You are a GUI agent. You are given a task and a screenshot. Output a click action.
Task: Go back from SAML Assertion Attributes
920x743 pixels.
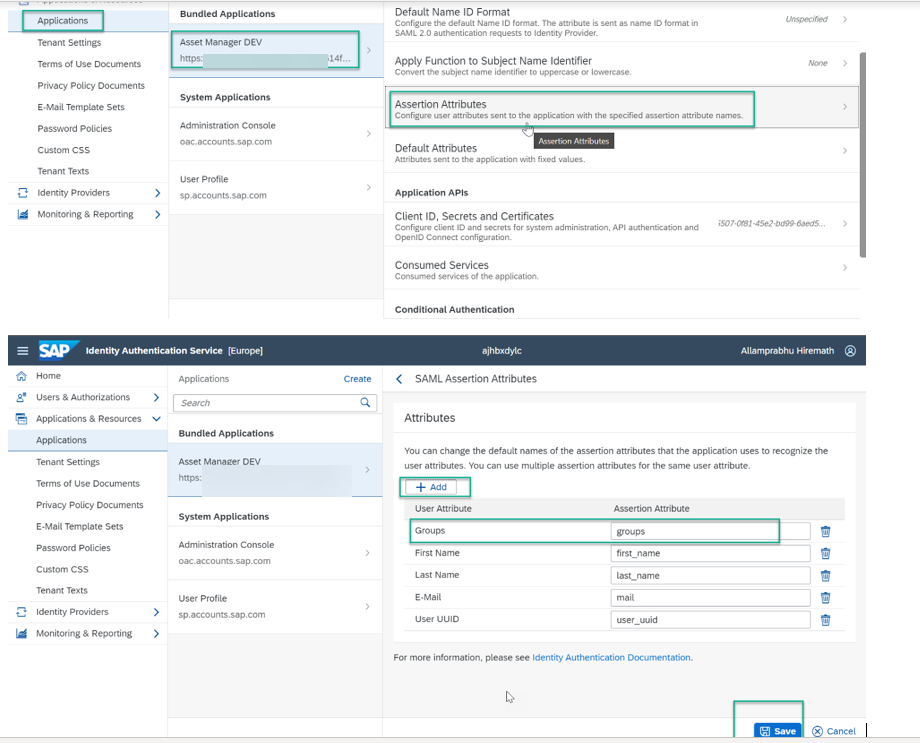[399, 379]
